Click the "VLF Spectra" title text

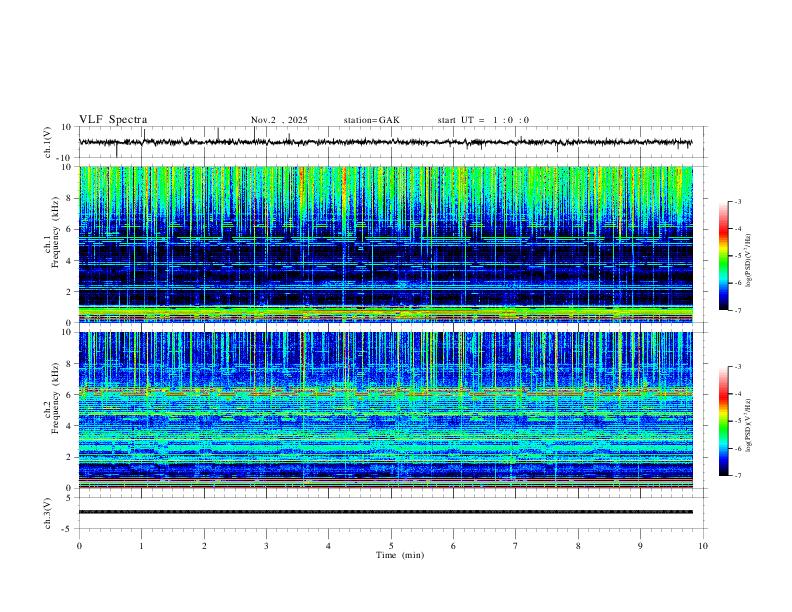pyautogui.click(x=113, y=120)
